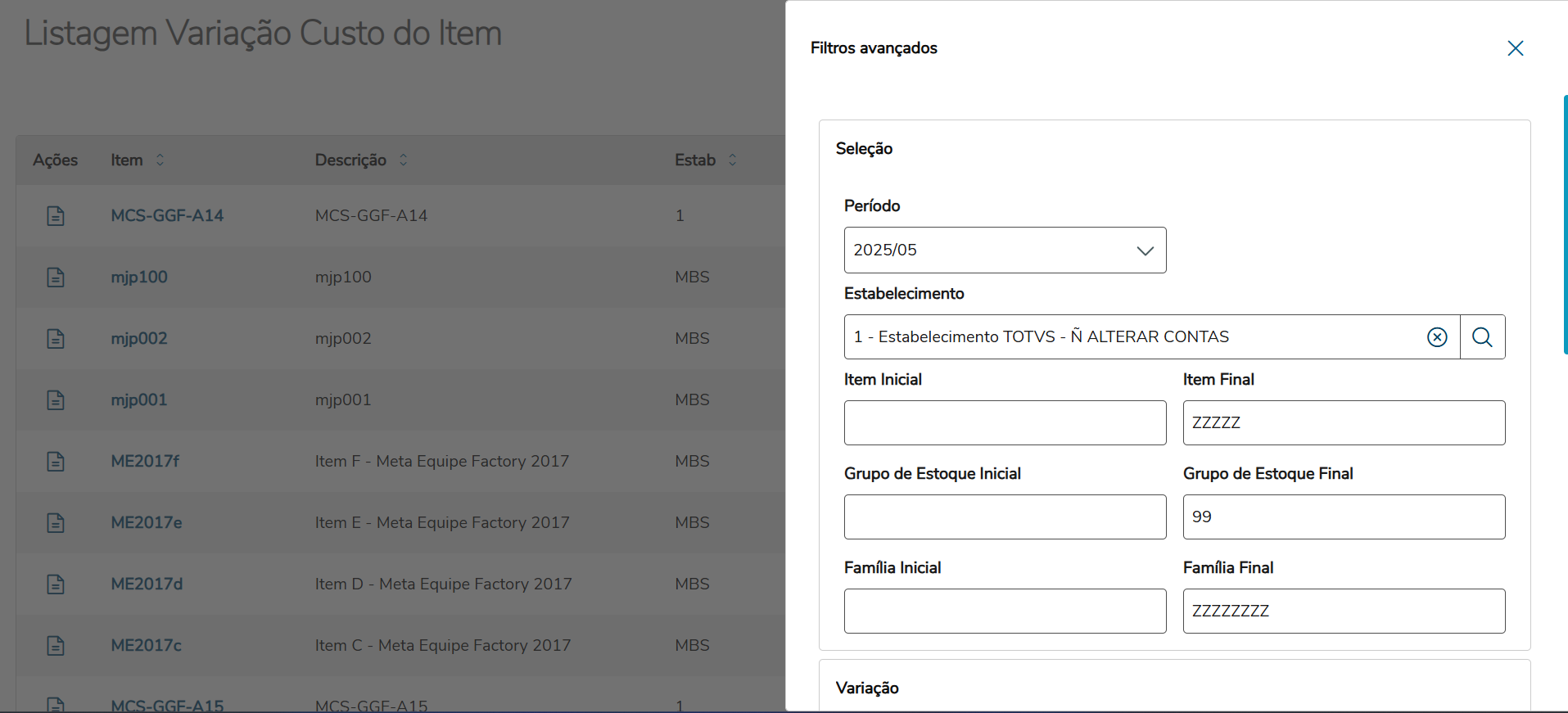Screen dimensions: 1568x713
Task: Sort the table by Item column
Action: (160, 160)
